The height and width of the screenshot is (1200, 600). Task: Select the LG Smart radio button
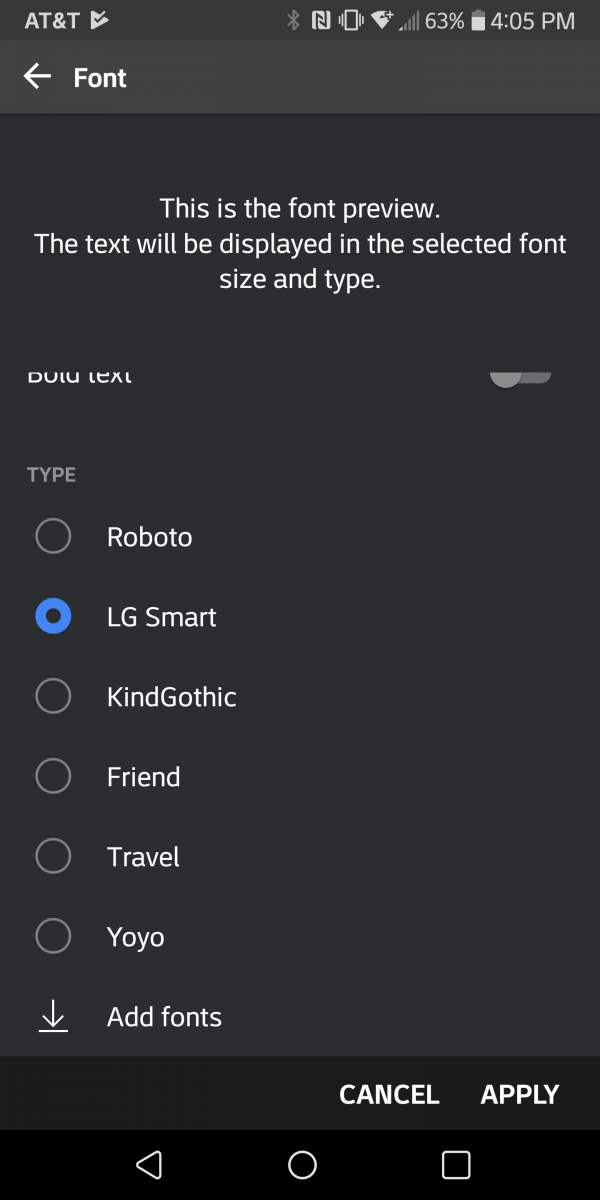click(x=53, y=616)
